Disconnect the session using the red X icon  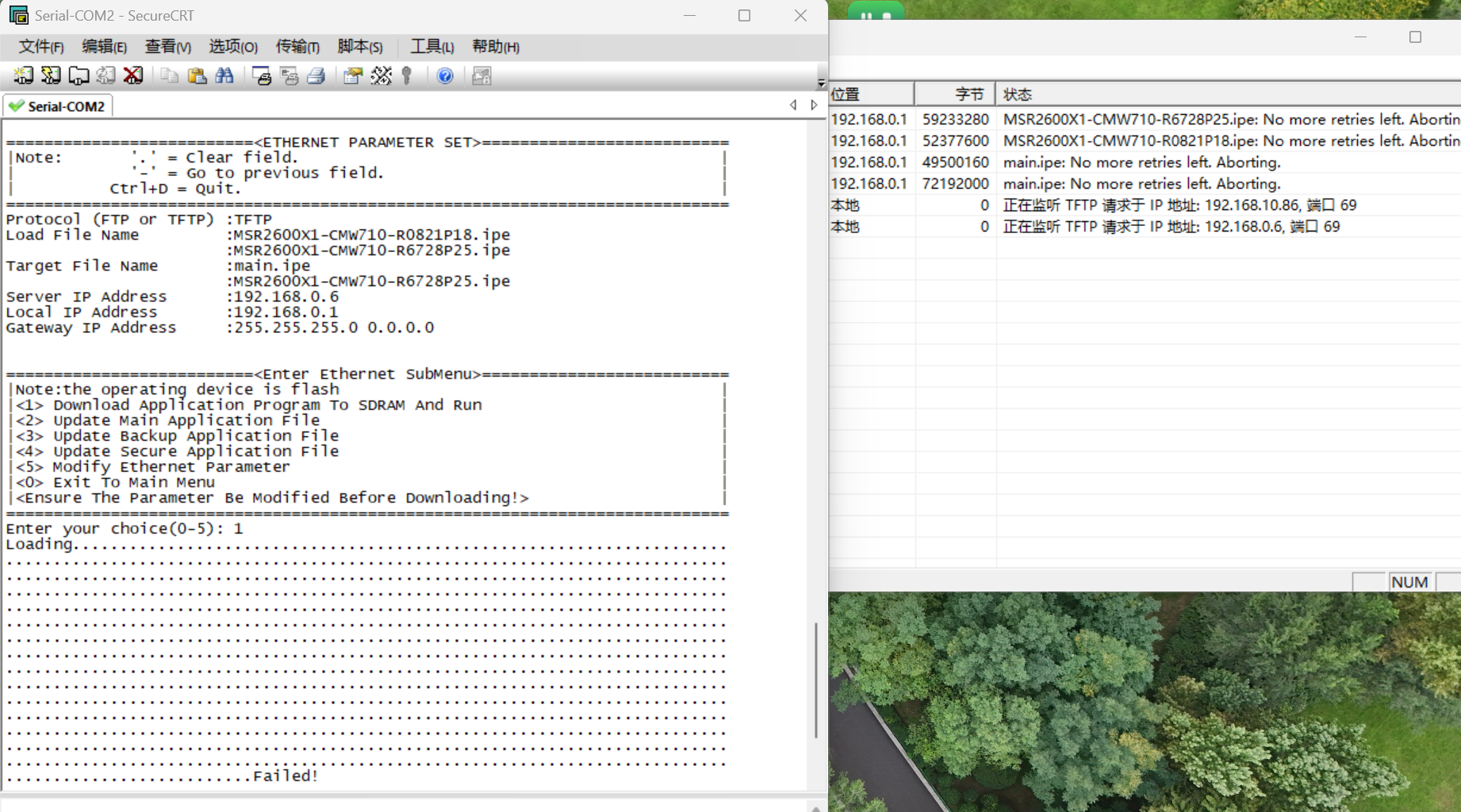(x=133, y=76)
